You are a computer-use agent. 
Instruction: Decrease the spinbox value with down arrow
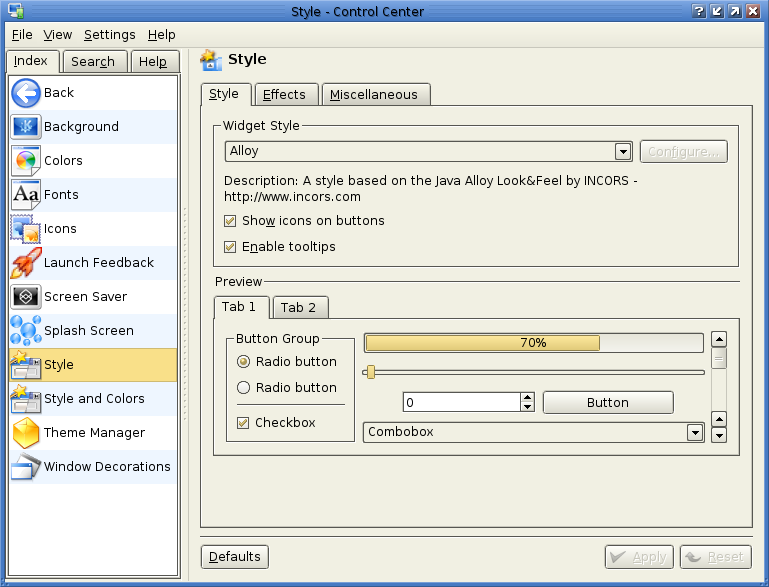coord(527,407)
